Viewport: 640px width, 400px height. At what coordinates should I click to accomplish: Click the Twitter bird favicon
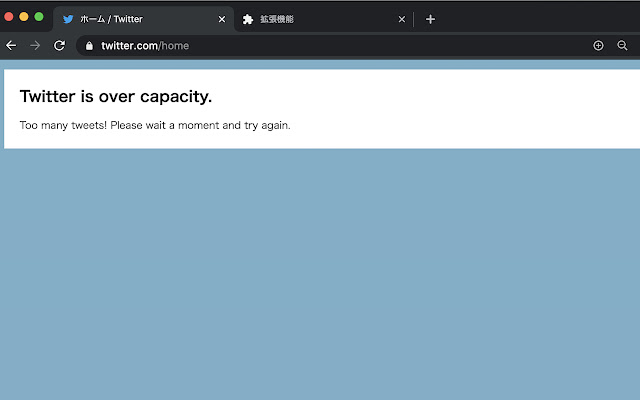tap(68, 19)
